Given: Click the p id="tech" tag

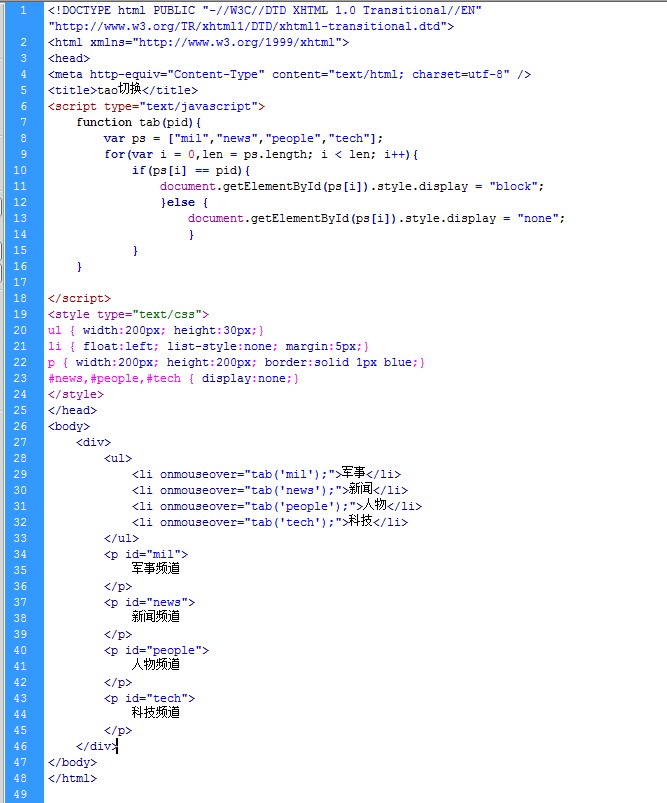Looking at the screenshot, I should point(150,699).
